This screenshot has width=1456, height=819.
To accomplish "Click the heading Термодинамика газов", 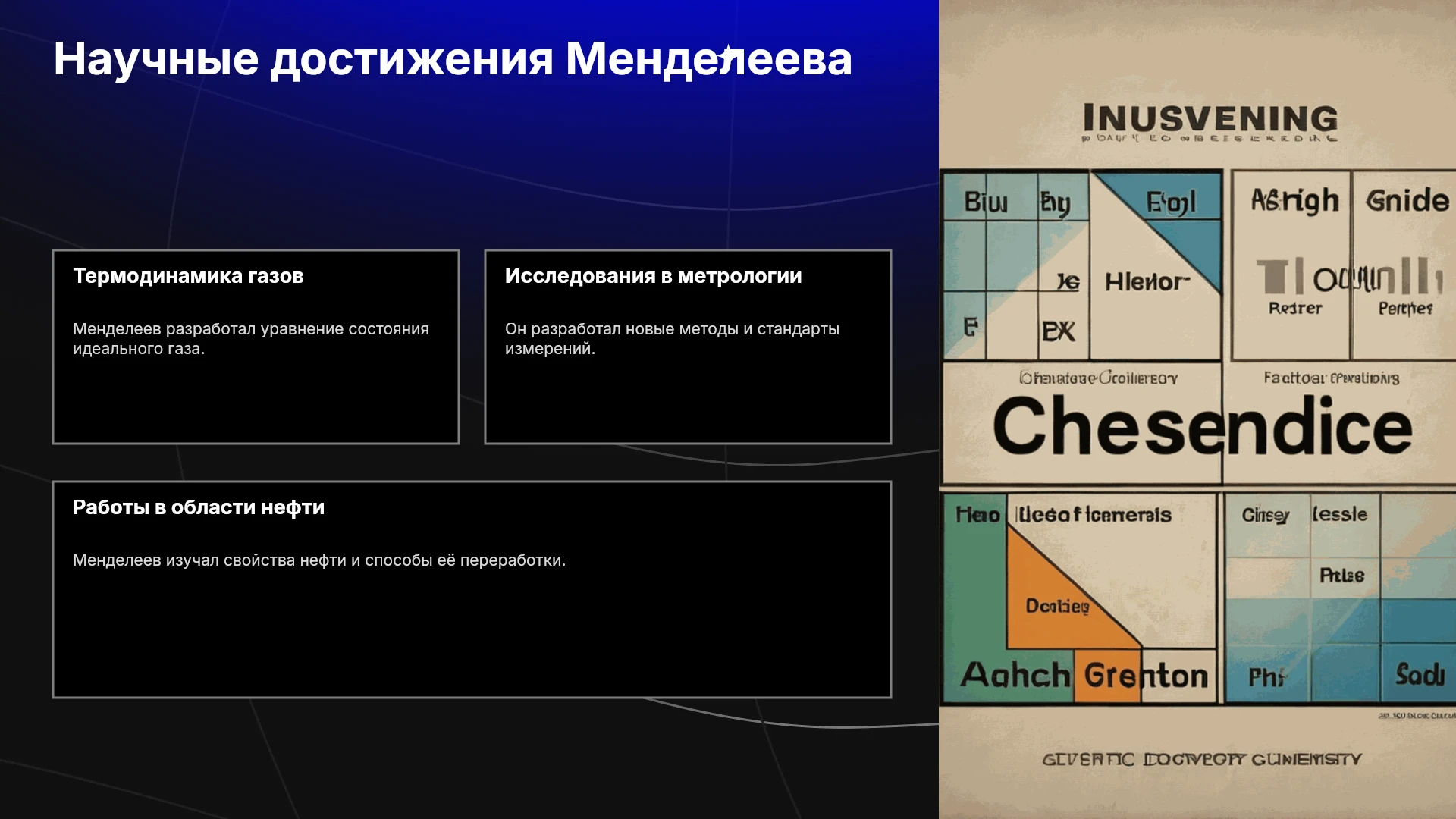I will coord(188,276).
